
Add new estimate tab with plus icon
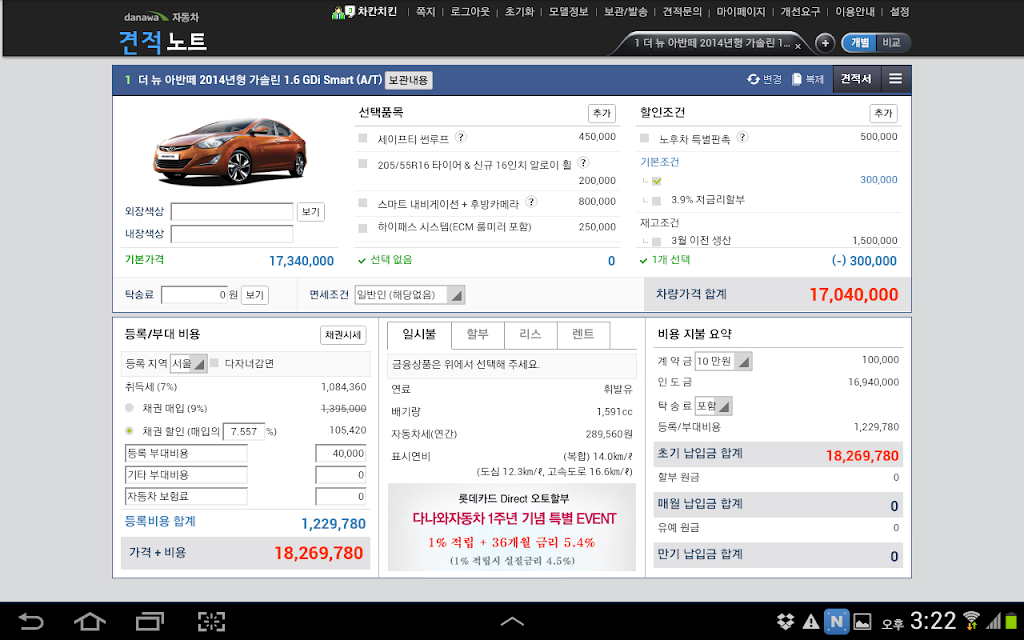click(825, 43)
